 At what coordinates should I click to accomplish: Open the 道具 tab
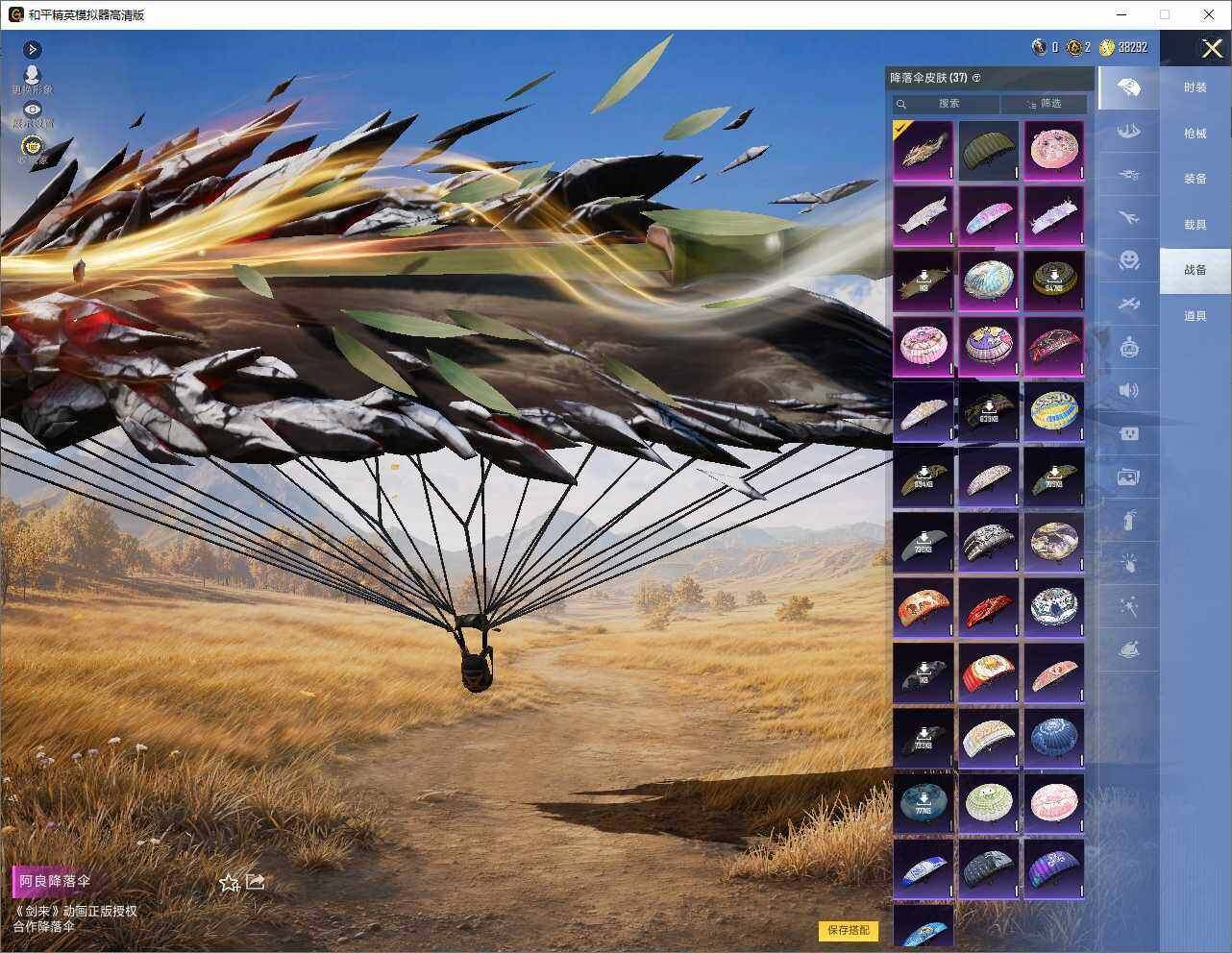click(1195, 316)
